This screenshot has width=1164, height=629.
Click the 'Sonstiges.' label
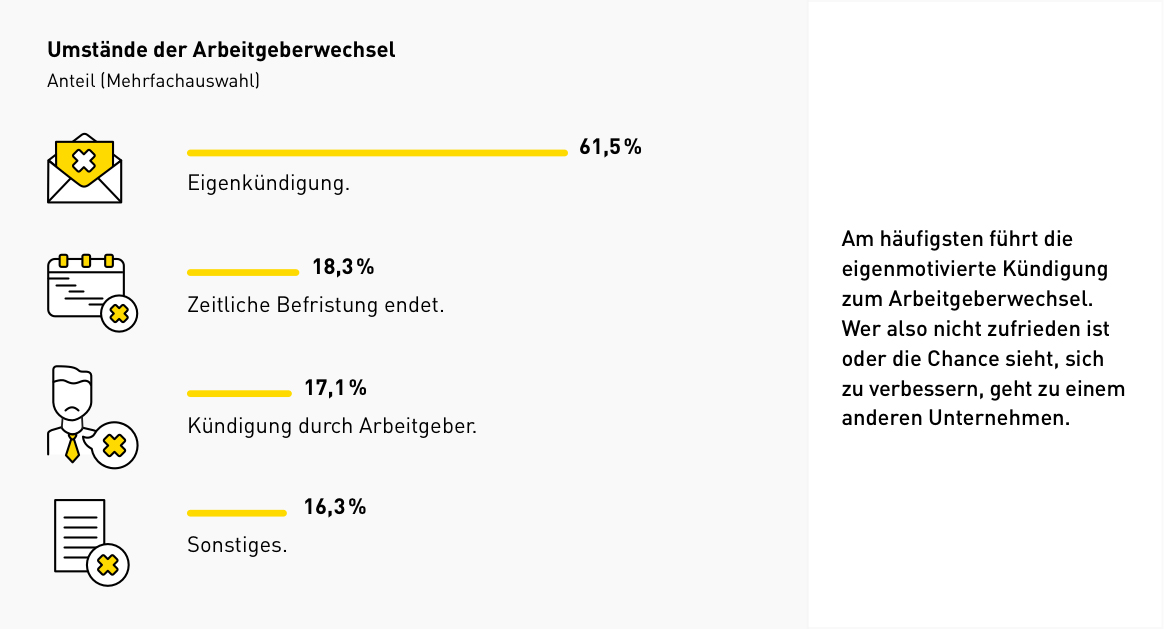tap(237, 545)
